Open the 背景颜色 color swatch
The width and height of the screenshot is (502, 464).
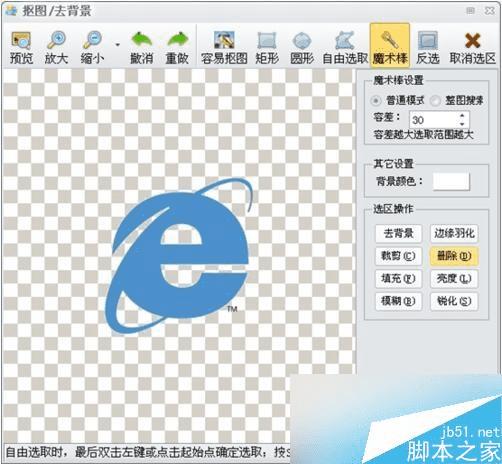451,182
